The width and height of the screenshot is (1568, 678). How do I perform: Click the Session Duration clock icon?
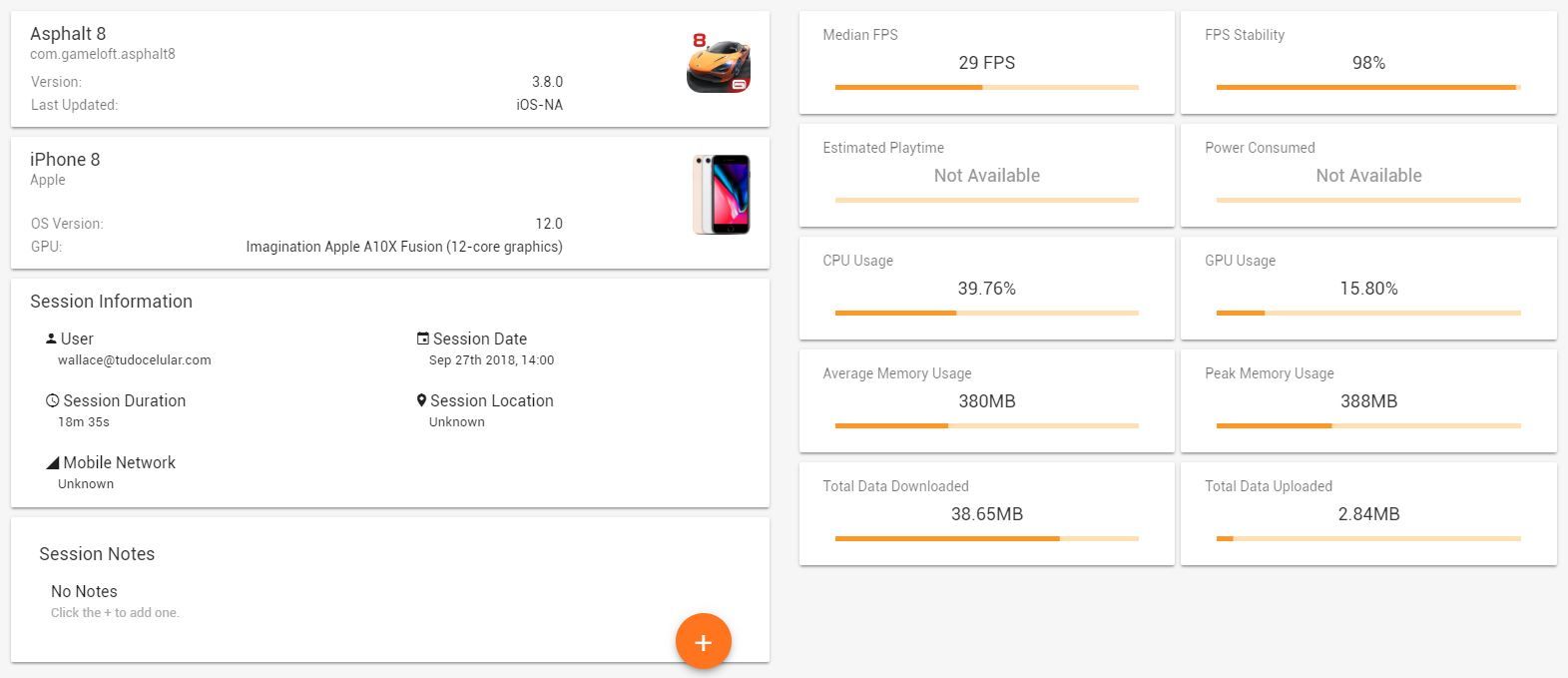(52, 400)
